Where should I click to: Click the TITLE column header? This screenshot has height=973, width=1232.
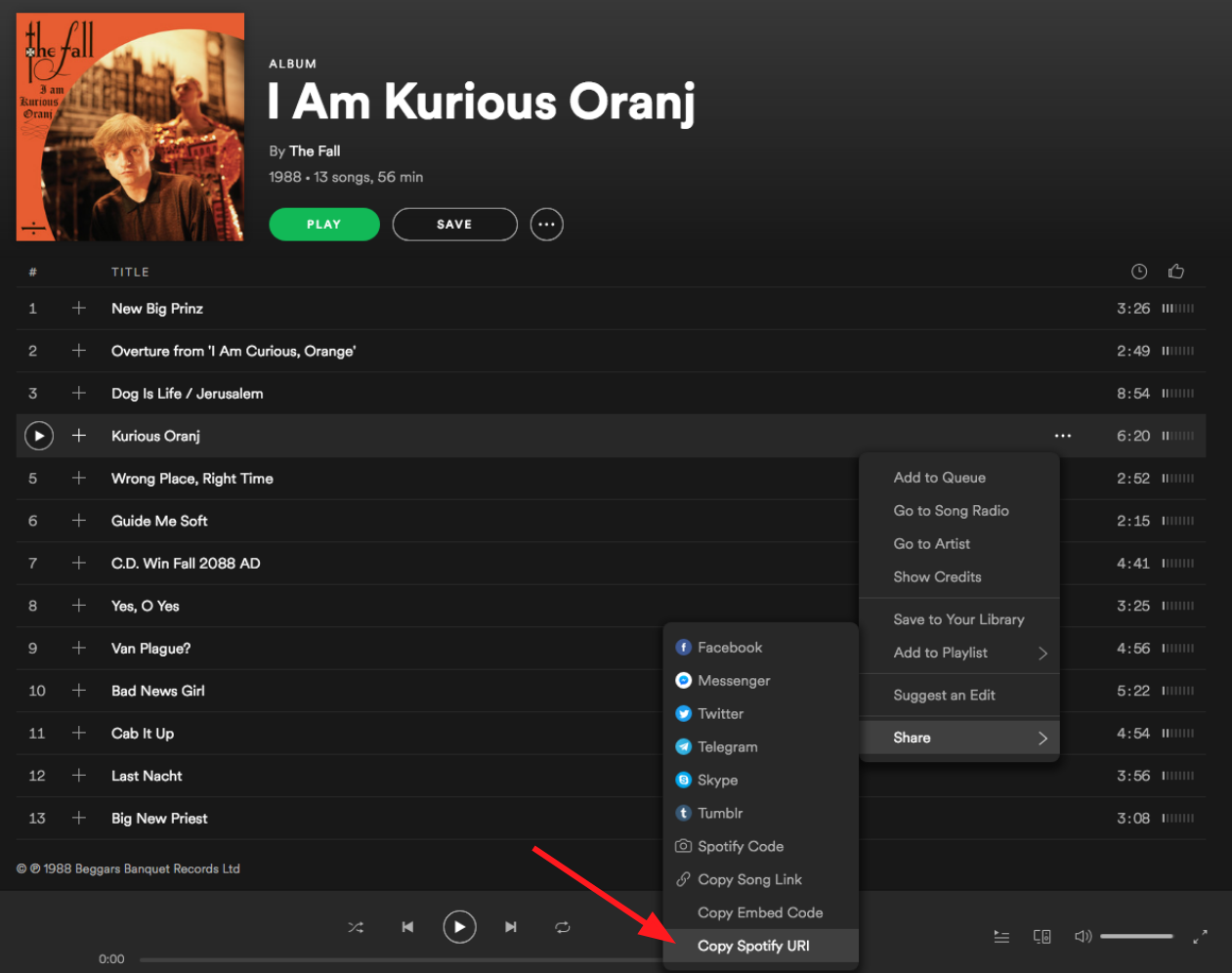(130, 273)
